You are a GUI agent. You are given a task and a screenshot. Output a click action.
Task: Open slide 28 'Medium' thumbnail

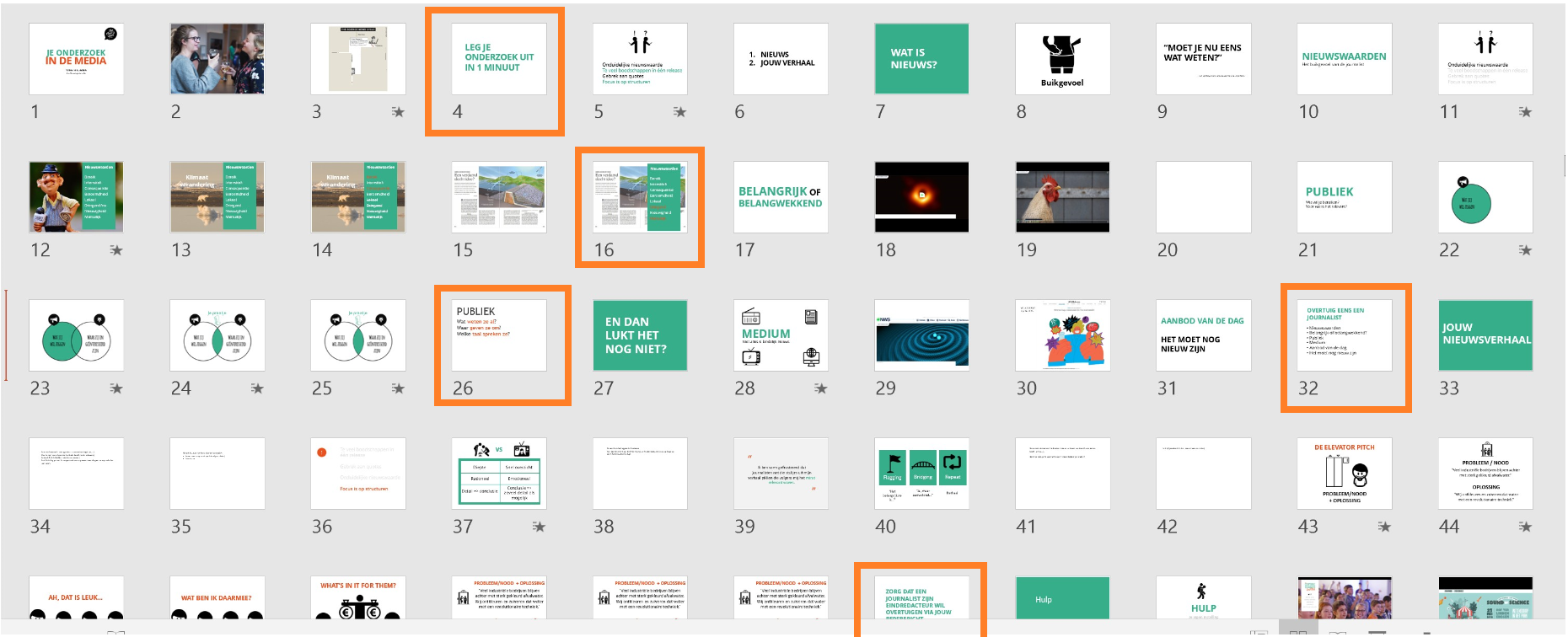(x=781, y=335)
